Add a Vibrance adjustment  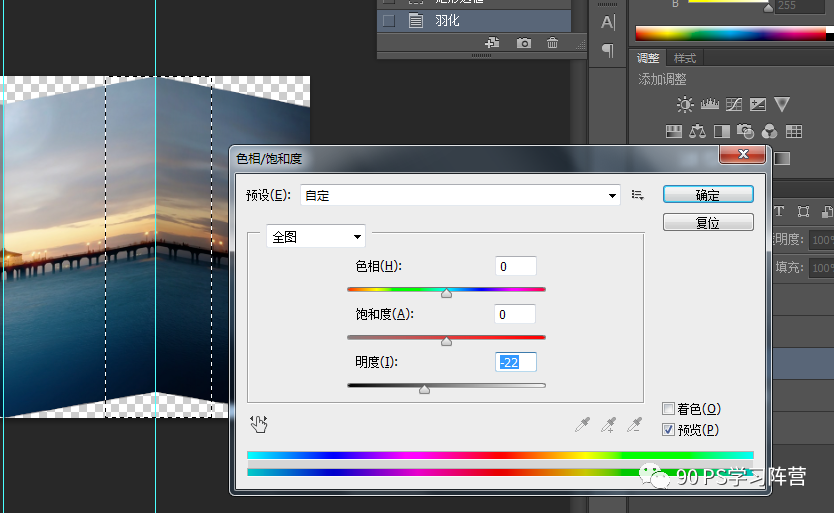pos(782,104)
